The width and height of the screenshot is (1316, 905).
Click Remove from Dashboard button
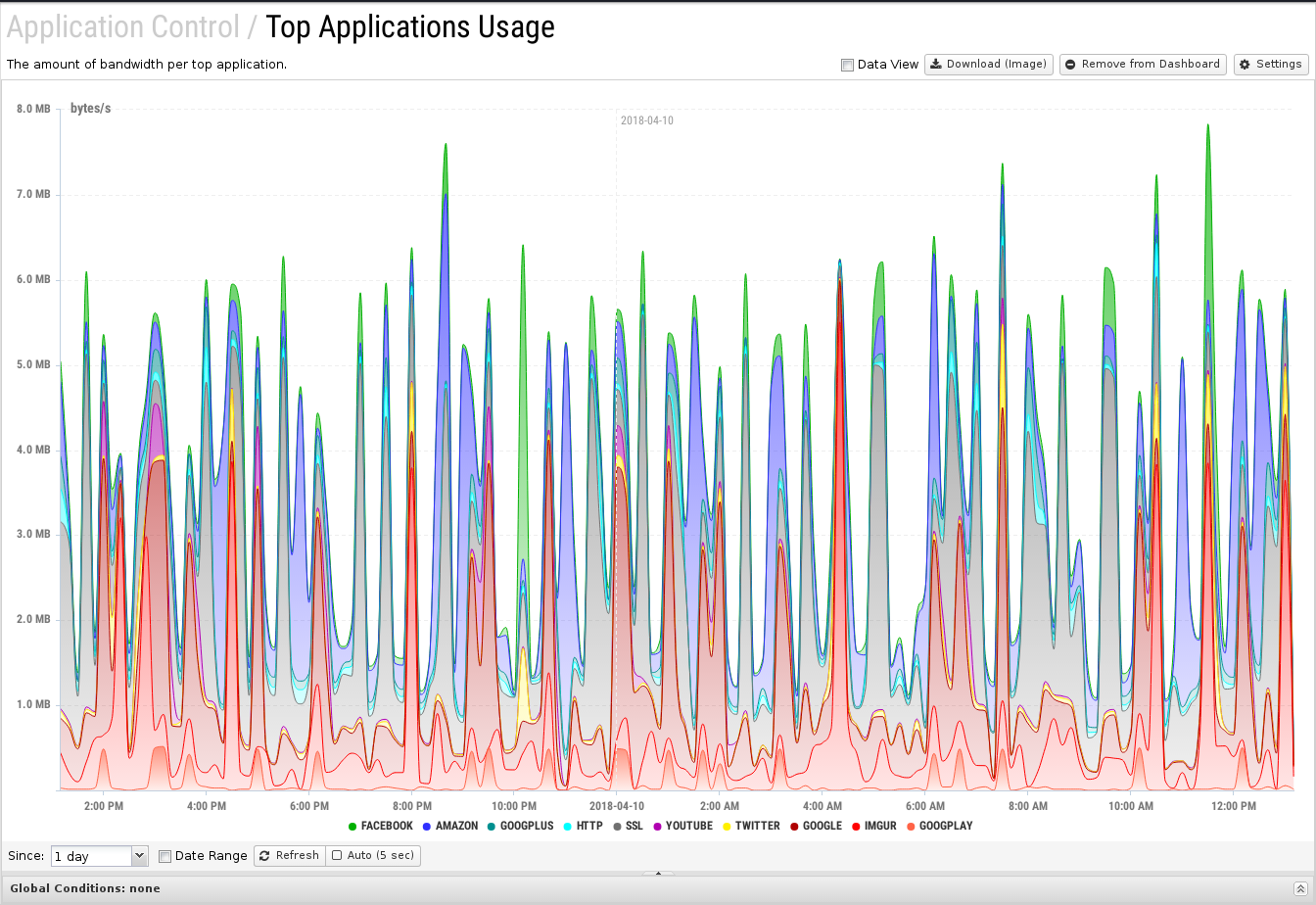1143,65
